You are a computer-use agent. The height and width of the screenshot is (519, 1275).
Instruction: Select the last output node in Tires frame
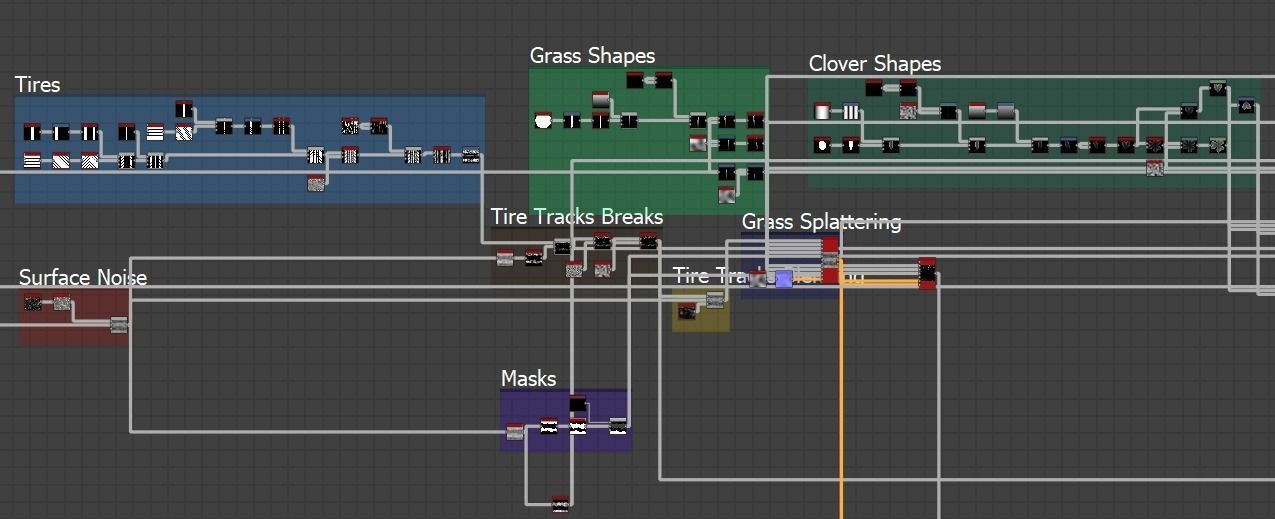pyautogui.click(x=471, y=155)
